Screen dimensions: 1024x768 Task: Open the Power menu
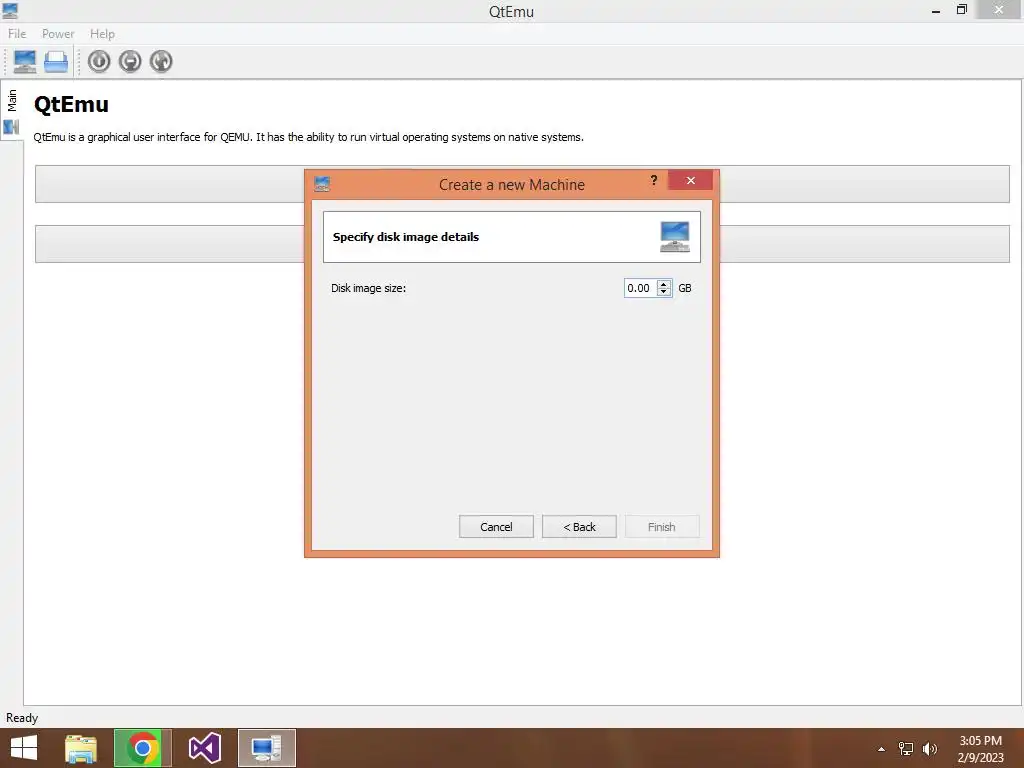[58, 33]
